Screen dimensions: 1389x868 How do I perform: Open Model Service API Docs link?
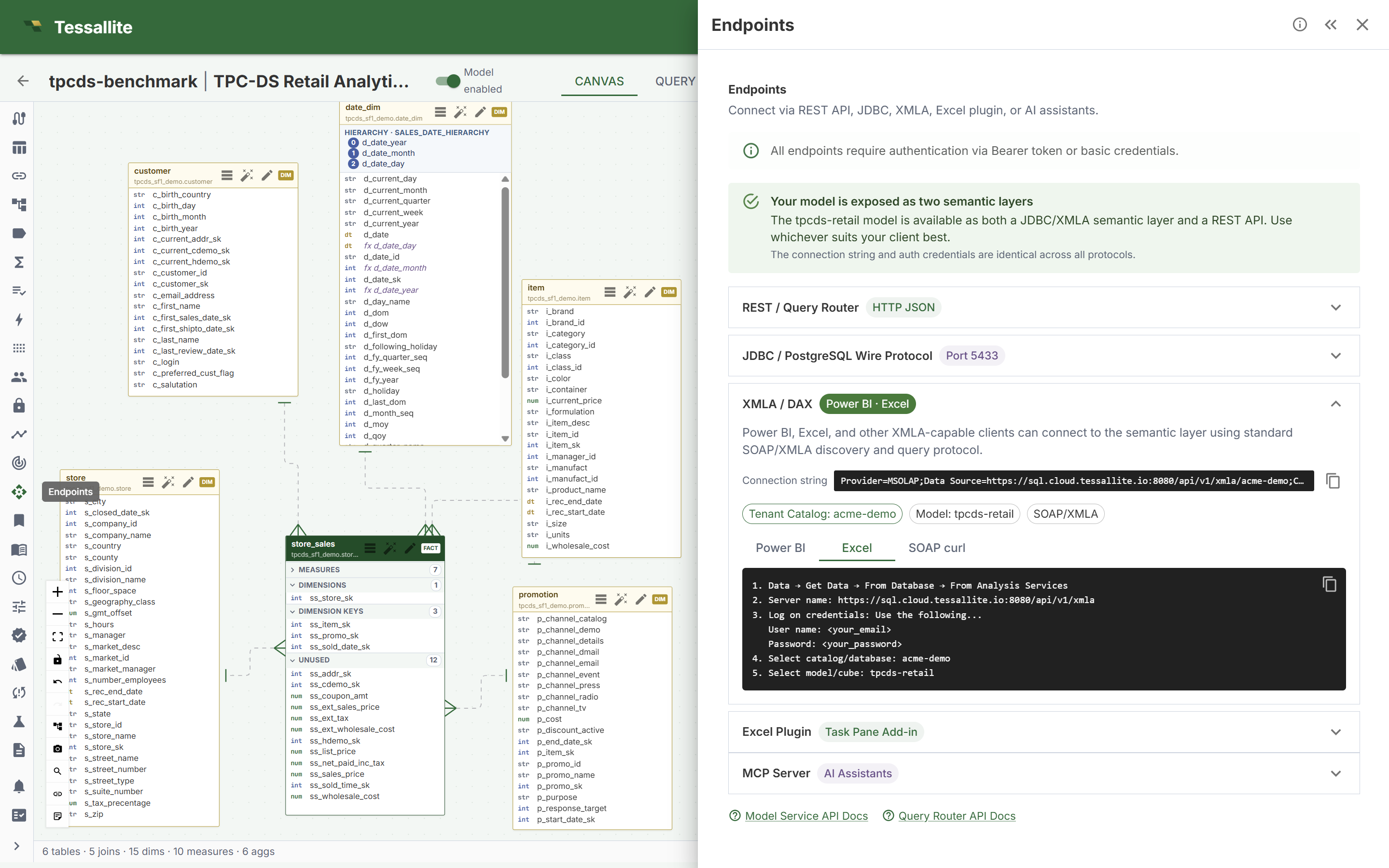806,816
